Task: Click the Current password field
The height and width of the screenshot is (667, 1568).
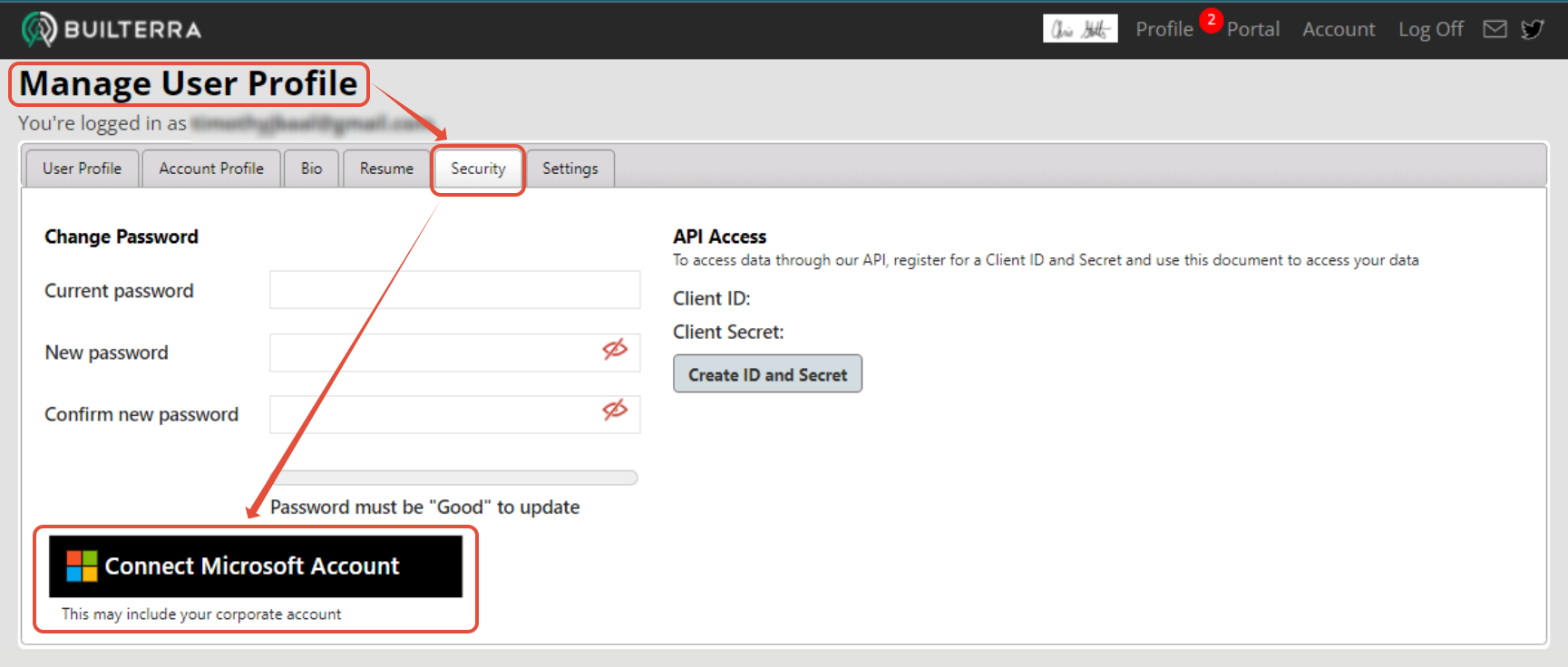Action: tap(455, 290)
